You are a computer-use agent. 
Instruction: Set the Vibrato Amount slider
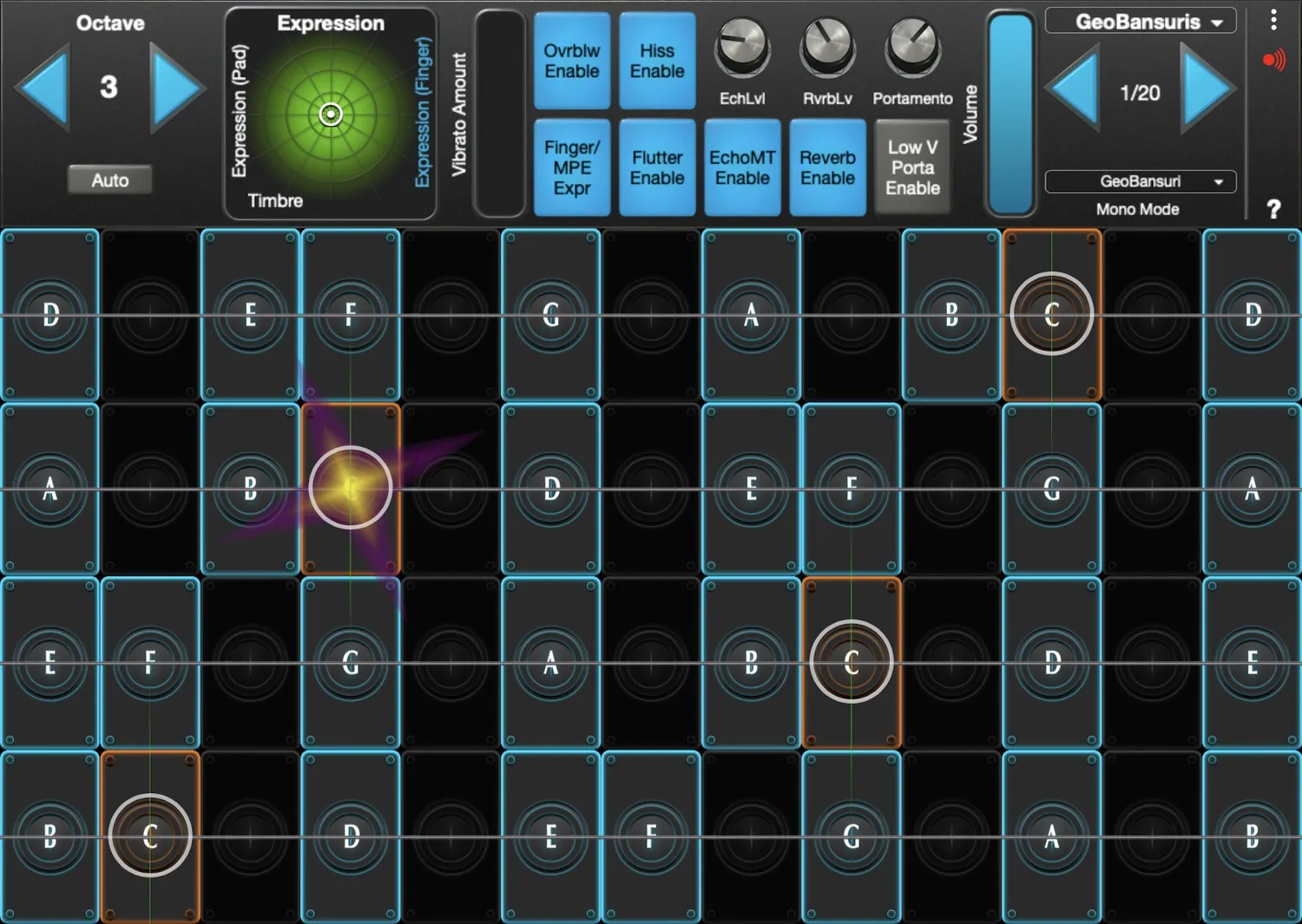pos(500,114)
